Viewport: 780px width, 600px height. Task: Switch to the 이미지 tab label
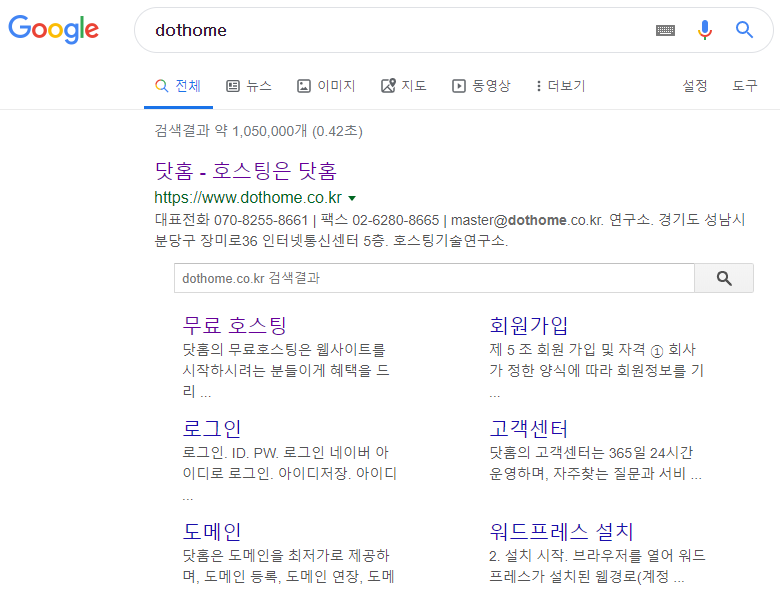[x=336, y=86]
